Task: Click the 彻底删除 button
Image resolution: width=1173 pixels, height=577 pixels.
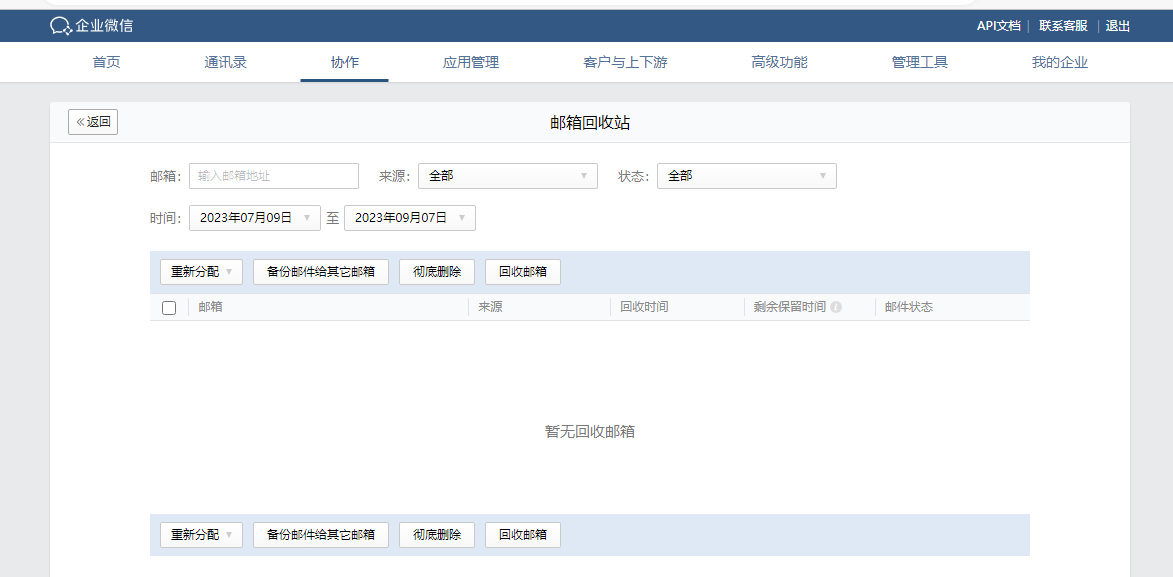Action: click(436, 271)
